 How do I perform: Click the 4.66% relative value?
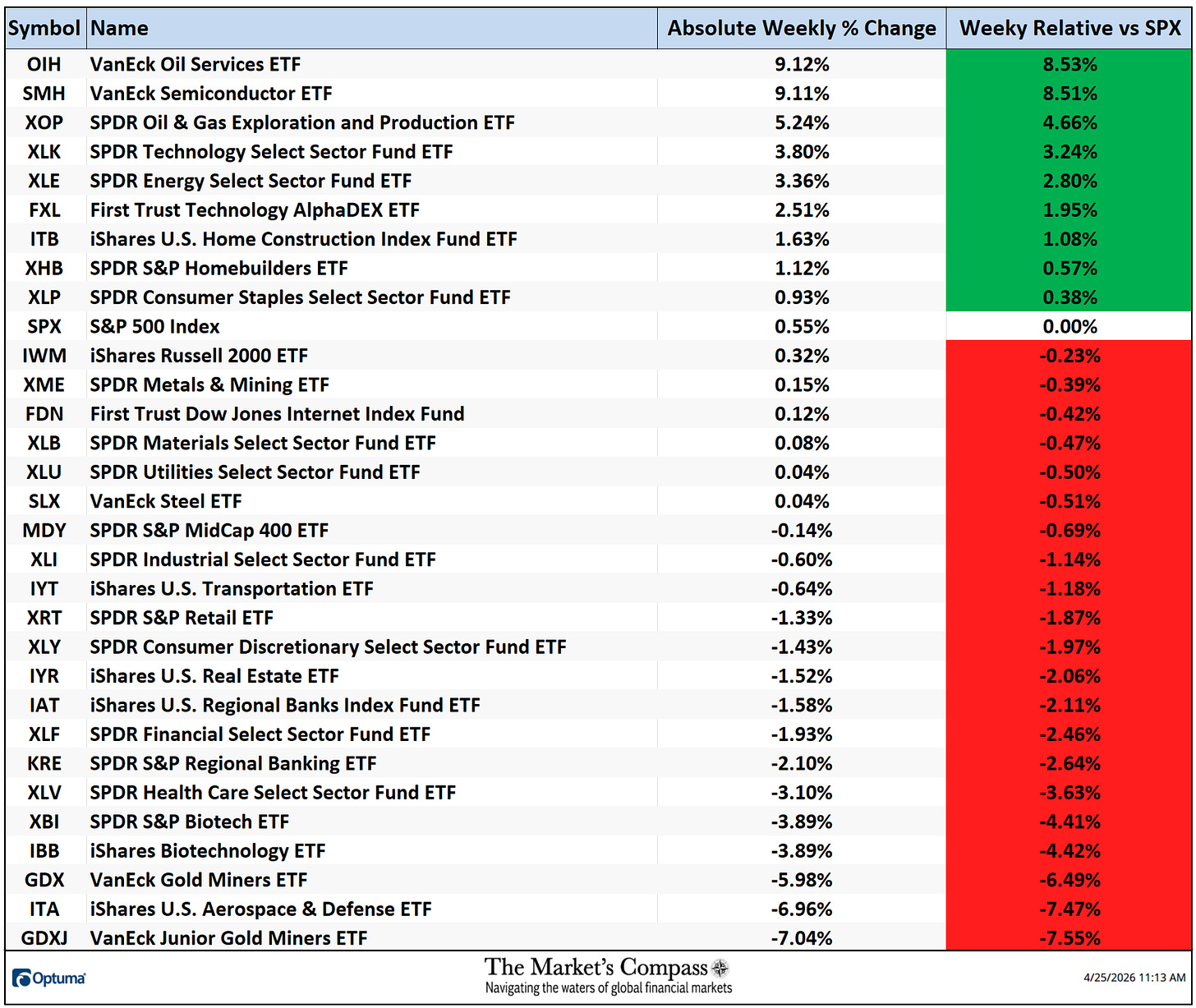(x=1069, y=122)
